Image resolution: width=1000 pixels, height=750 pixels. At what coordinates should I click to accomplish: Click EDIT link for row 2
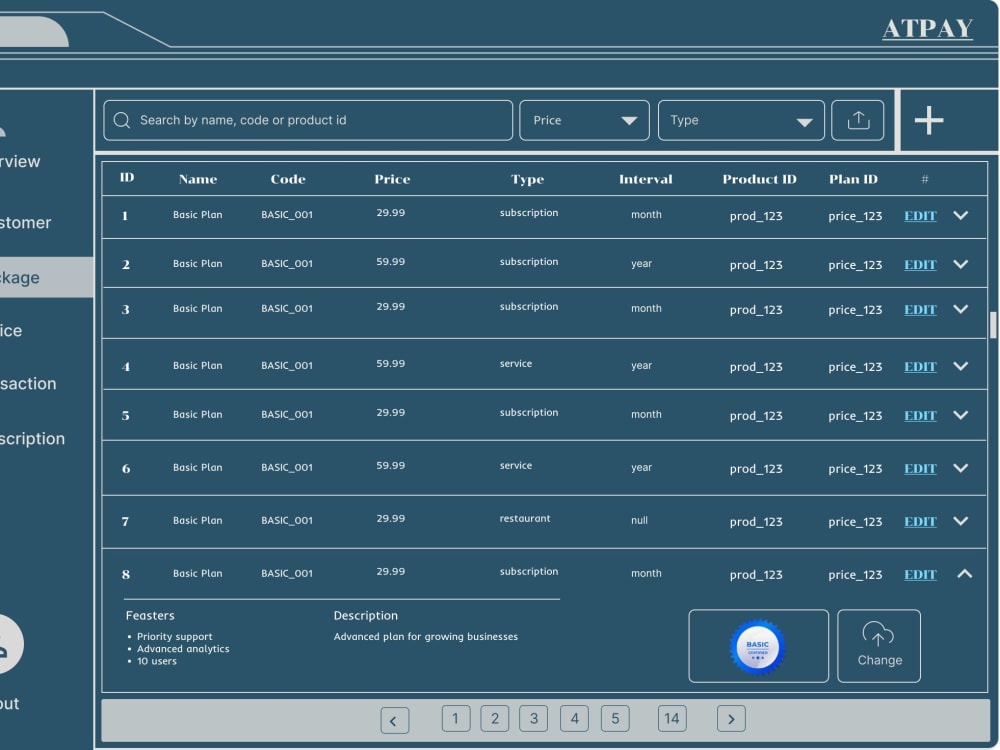coord(920,265)
